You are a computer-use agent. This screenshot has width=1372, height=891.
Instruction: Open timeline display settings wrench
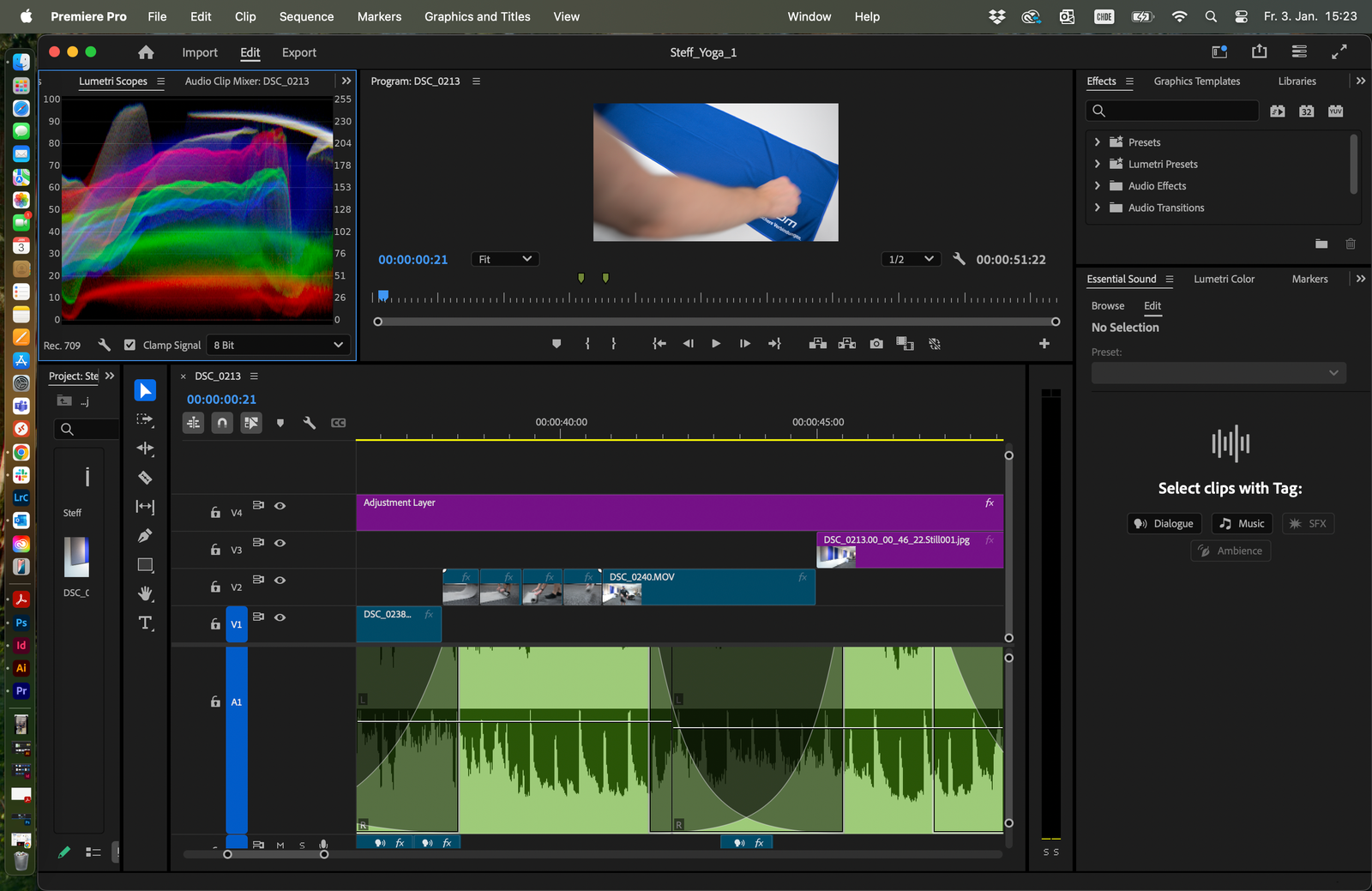310,423
